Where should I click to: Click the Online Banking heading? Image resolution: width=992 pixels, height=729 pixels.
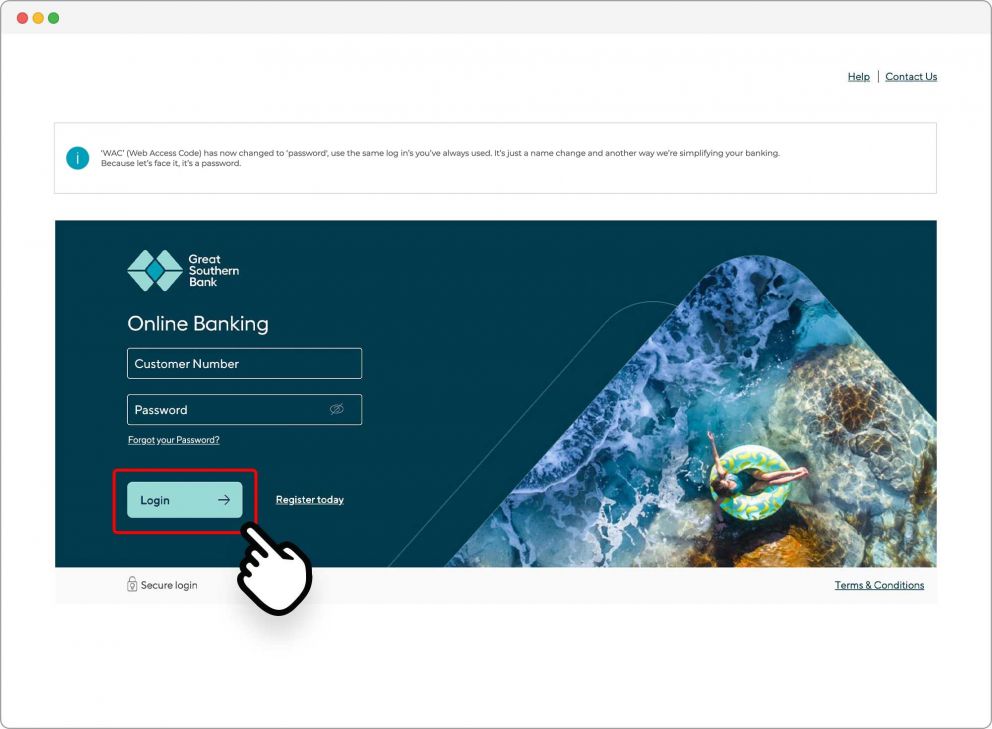(x=198, y=323)
